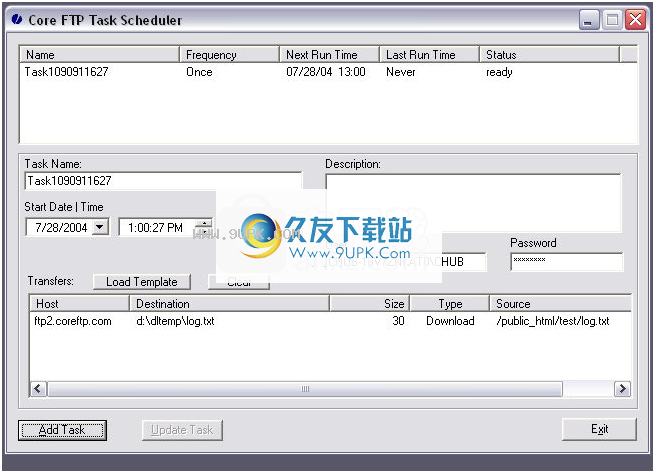Click the '07/28/04 13:00' next run cell

326,72
